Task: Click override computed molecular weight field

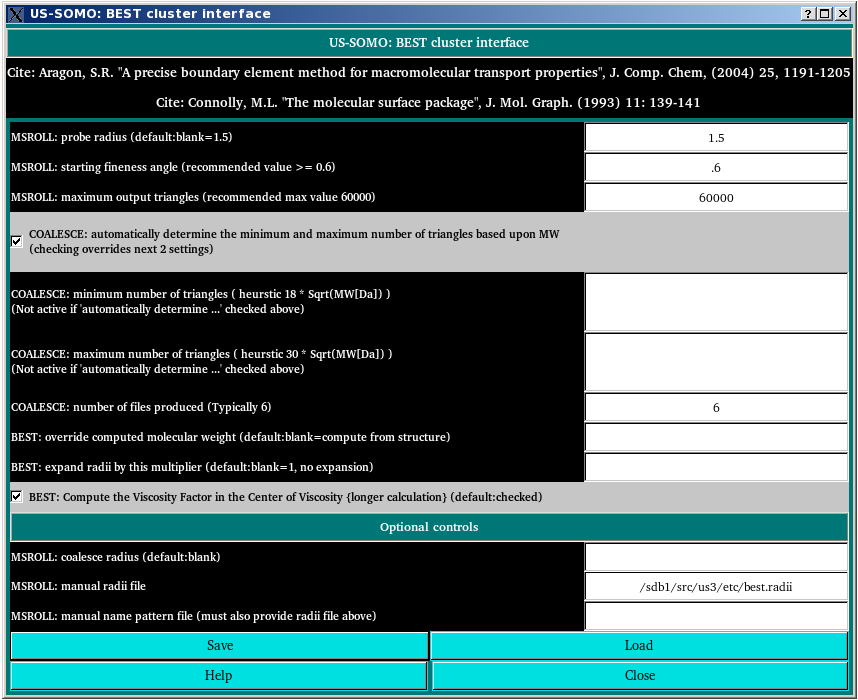Action: (x=716, y=438)
